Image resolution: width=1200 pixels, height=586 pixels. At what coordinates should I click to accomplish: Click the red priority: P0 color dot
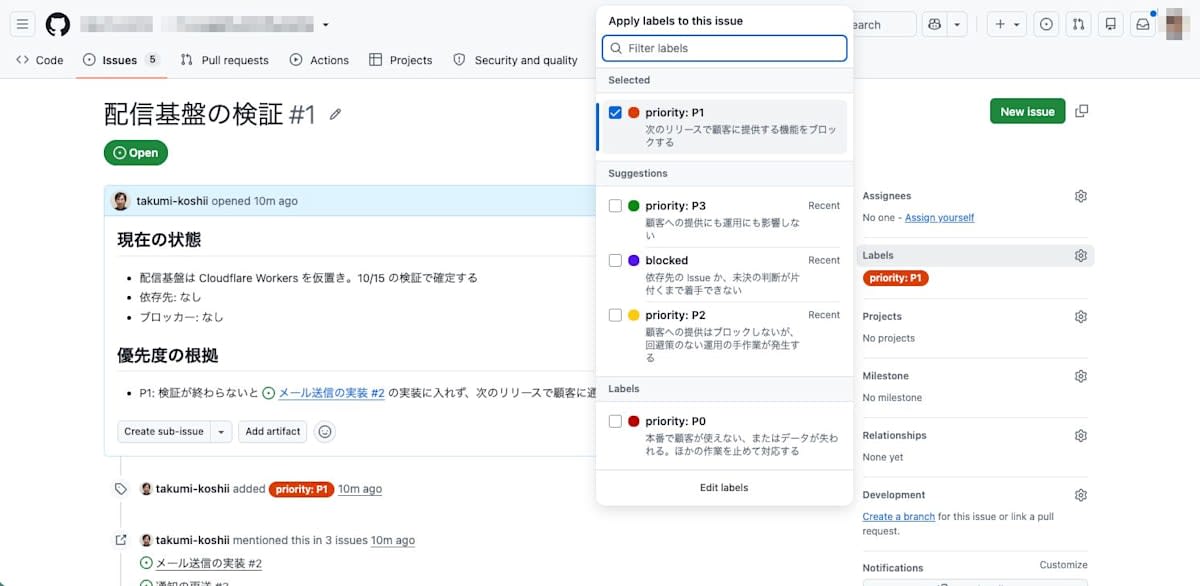pyautogui.click(x=634, y=421)
